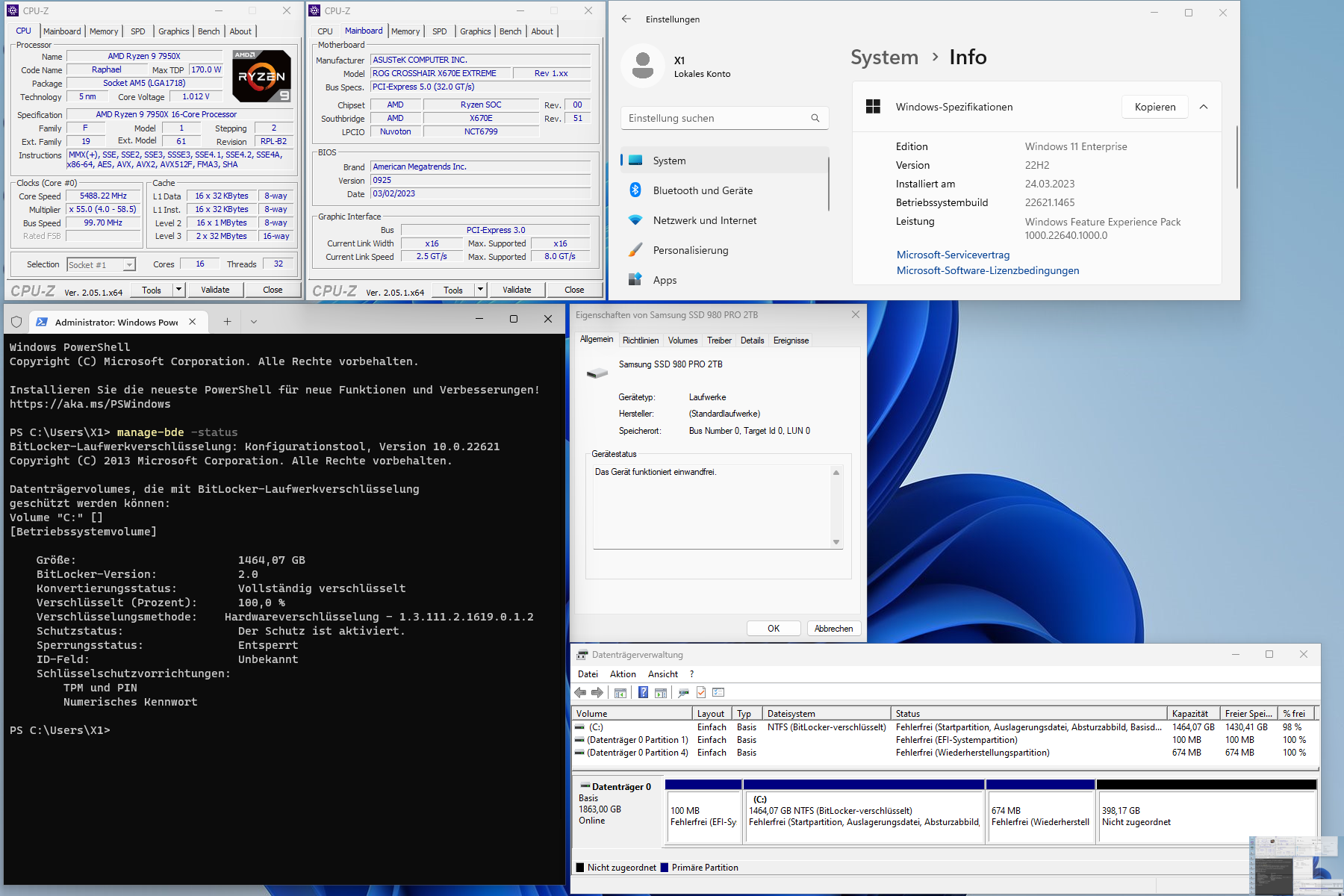
Task: Open Ereignisse tab in SSD properties
Action: (791, 340)
